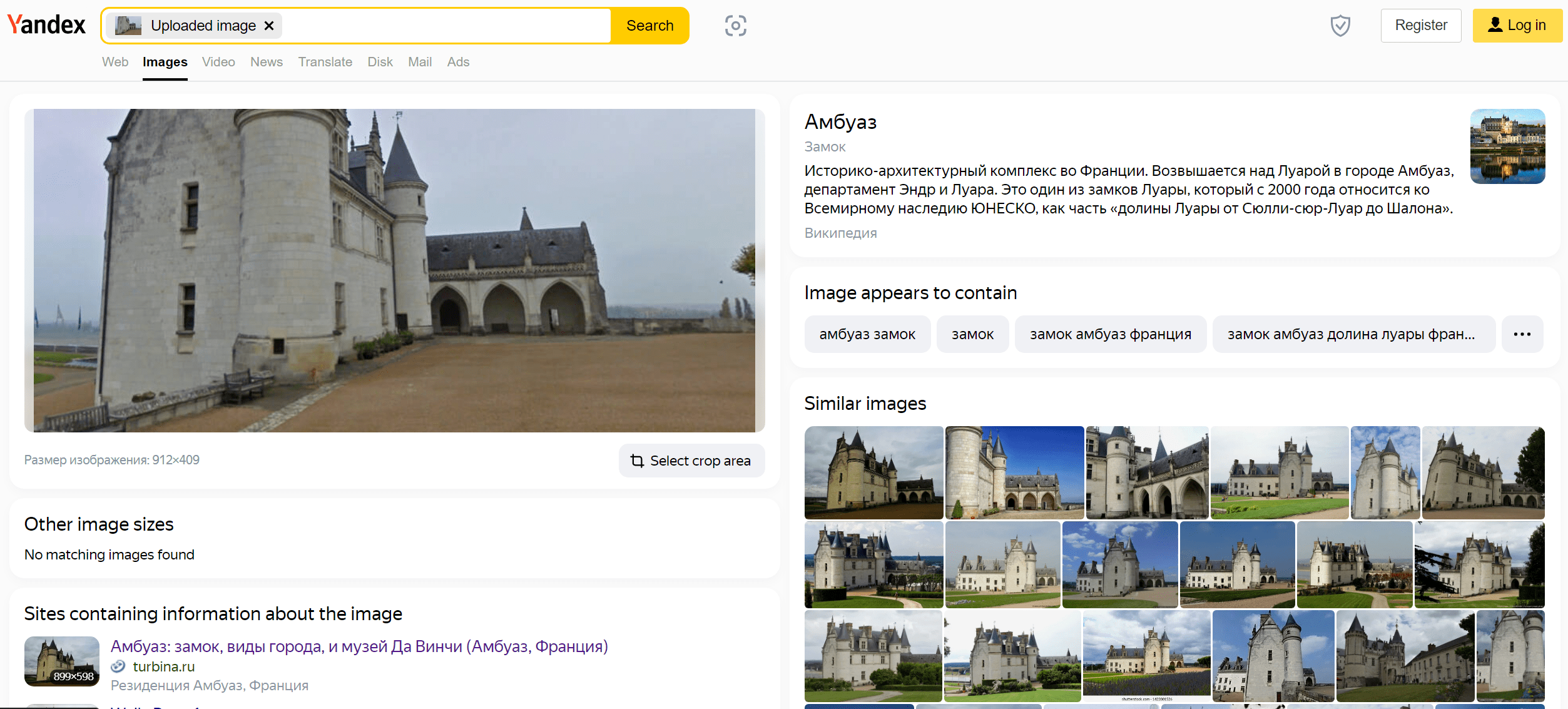Click 'Image appears to contain' heading
The image size is (1568, 709).
pos(910,293)
